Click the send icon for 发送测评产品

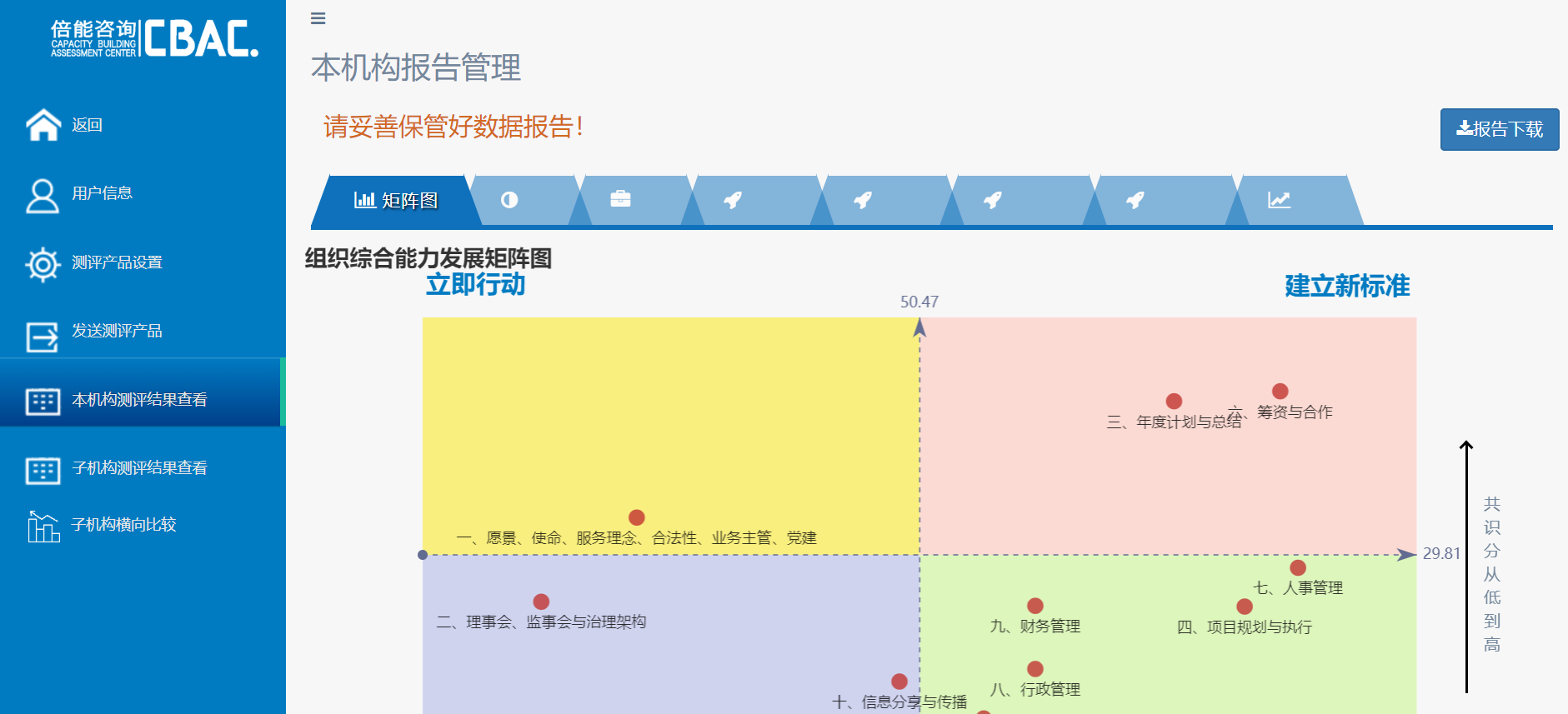tap(43, 337)
